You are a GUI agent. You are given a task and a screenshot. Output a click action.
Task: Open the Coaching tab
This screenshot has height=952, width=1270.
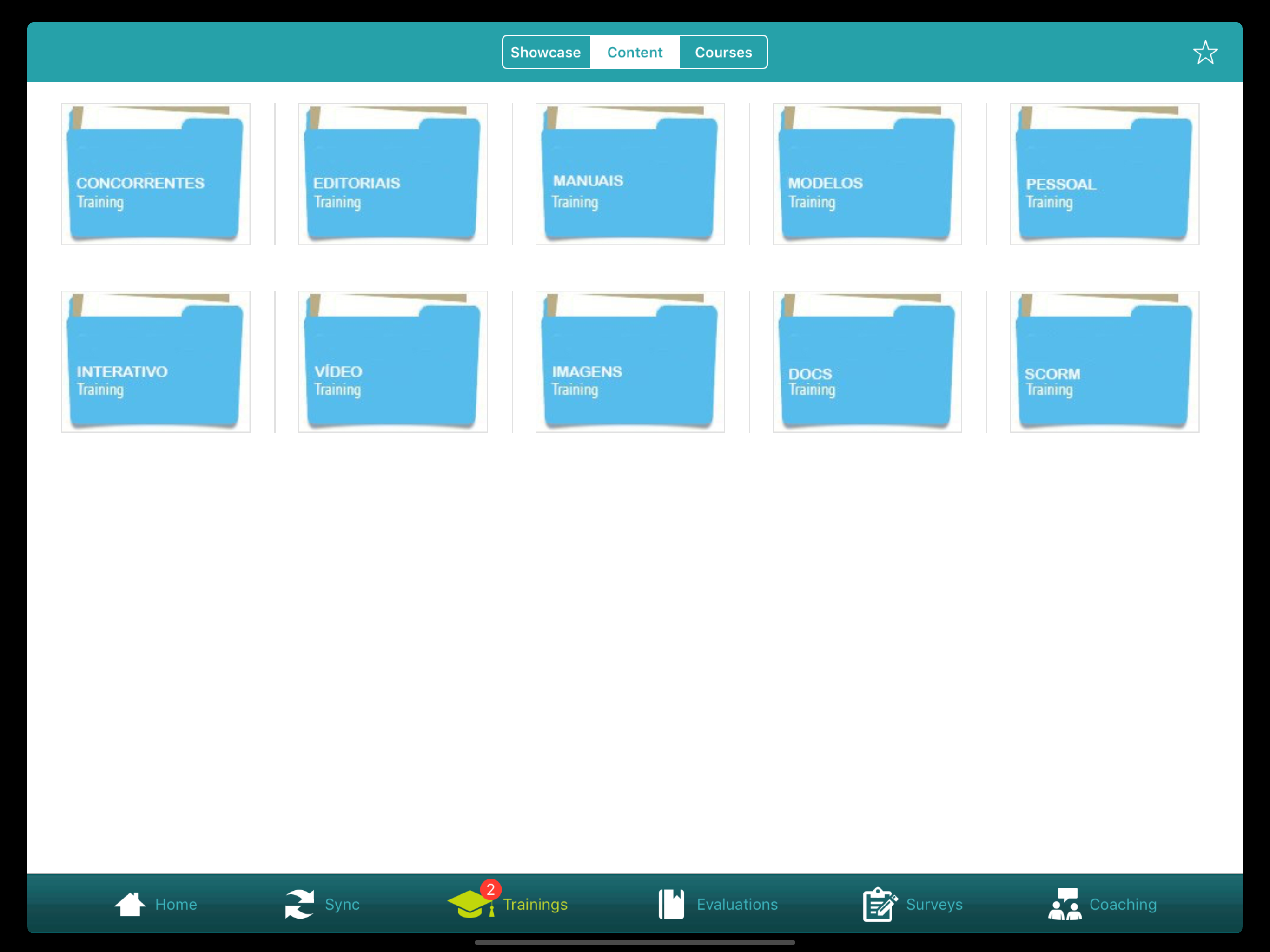click(x=1102, y=904)
